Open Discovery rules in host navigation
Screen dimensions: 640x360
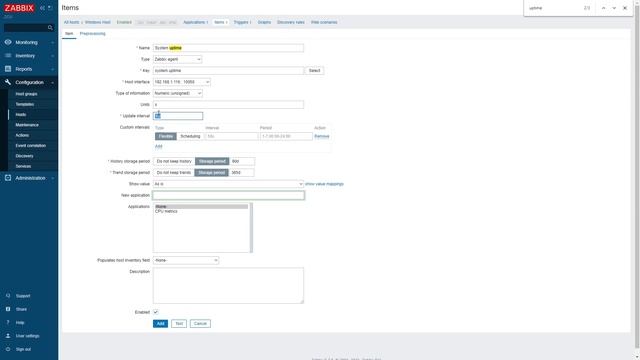[291, 22]
